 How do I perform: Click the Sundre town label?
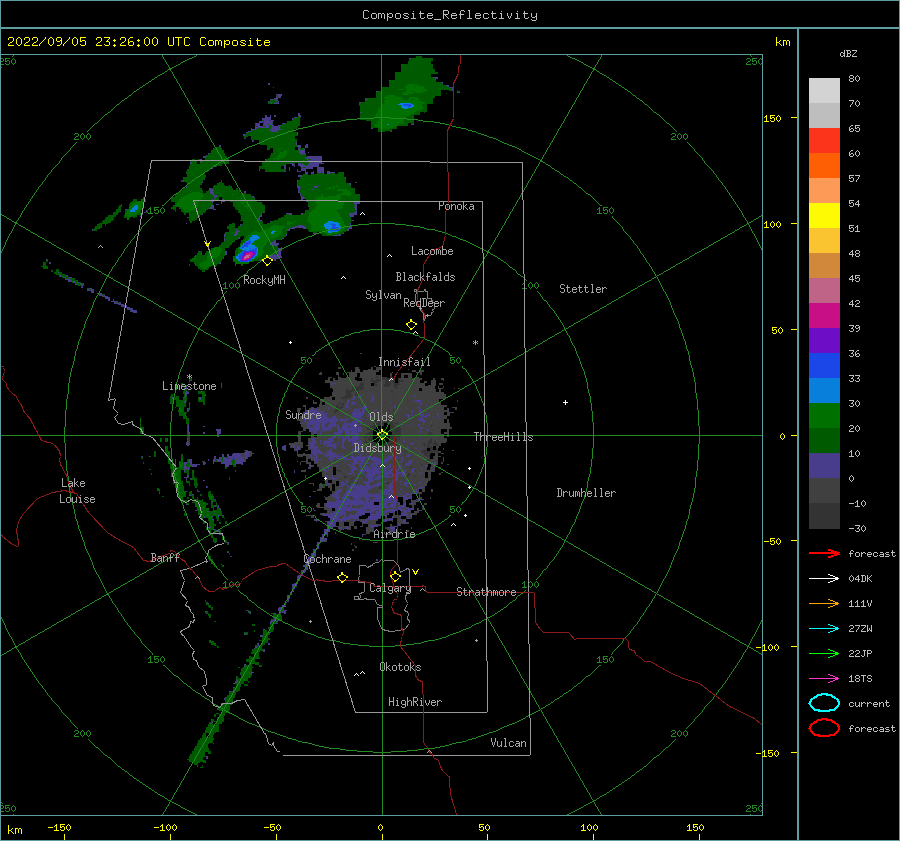click(x=303, y=415)
